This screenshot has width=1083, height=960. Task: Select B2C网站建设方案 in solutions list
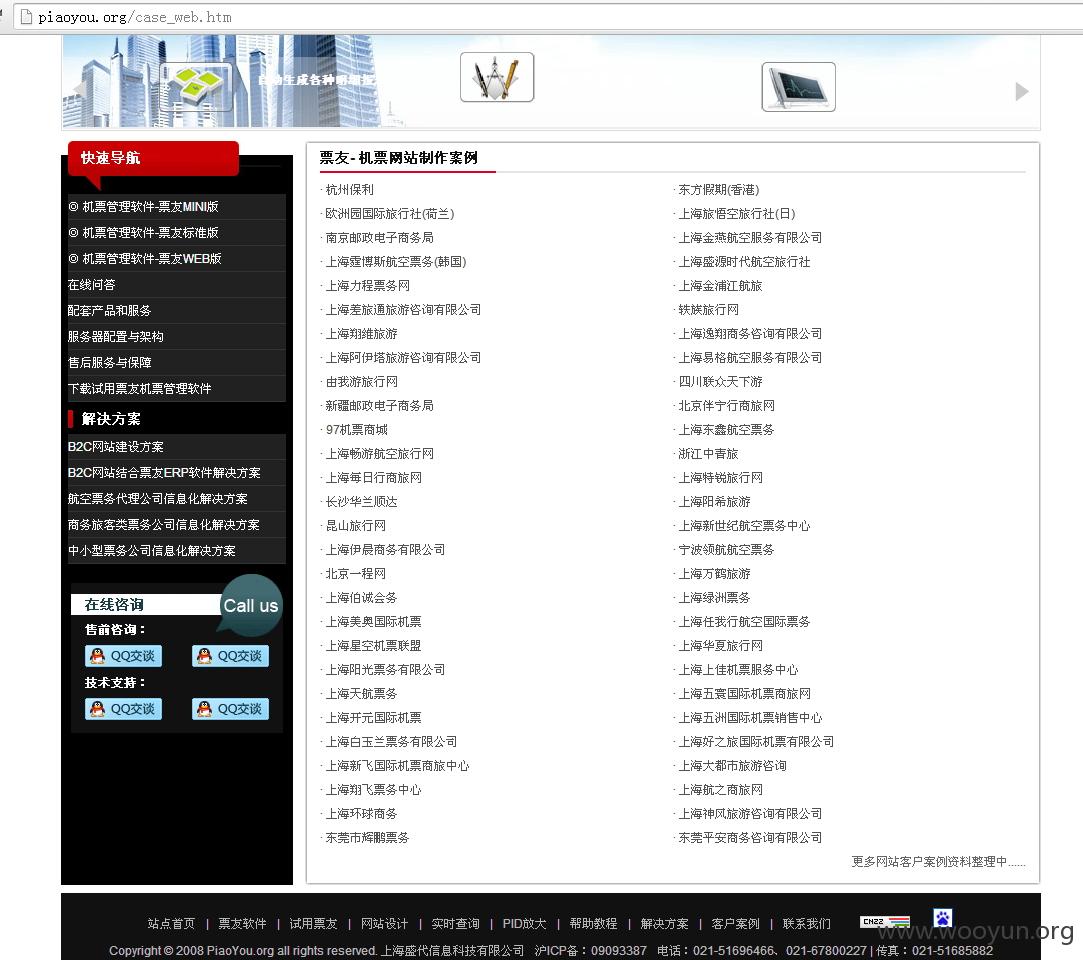(x=176, y=447)
